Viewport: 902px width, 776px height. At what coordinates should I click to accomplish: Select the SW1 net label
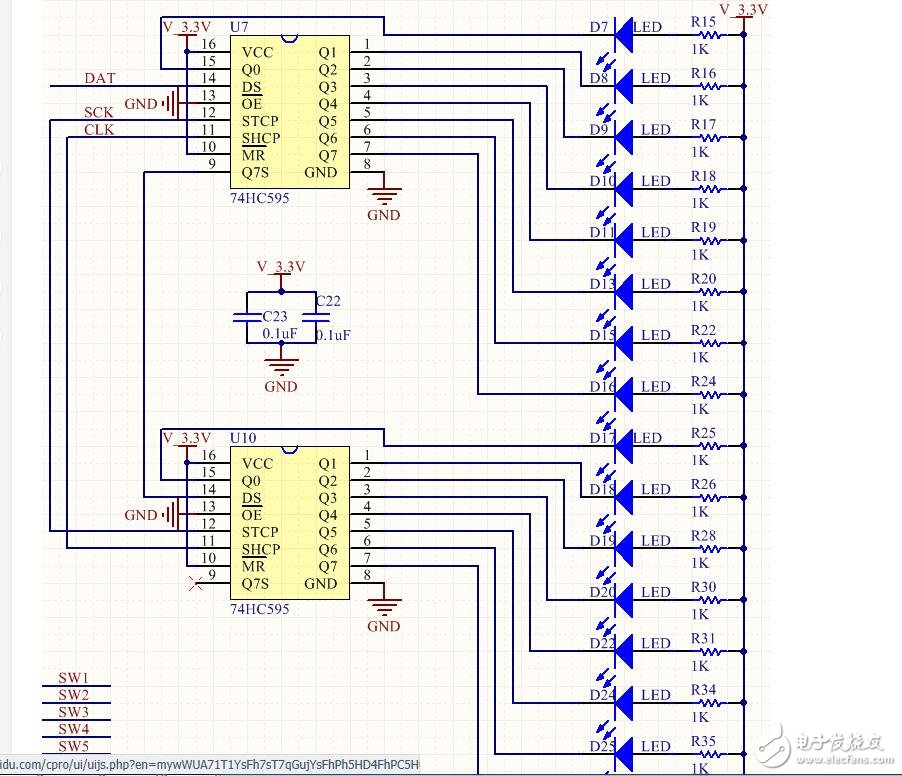[x=73, y=678]
